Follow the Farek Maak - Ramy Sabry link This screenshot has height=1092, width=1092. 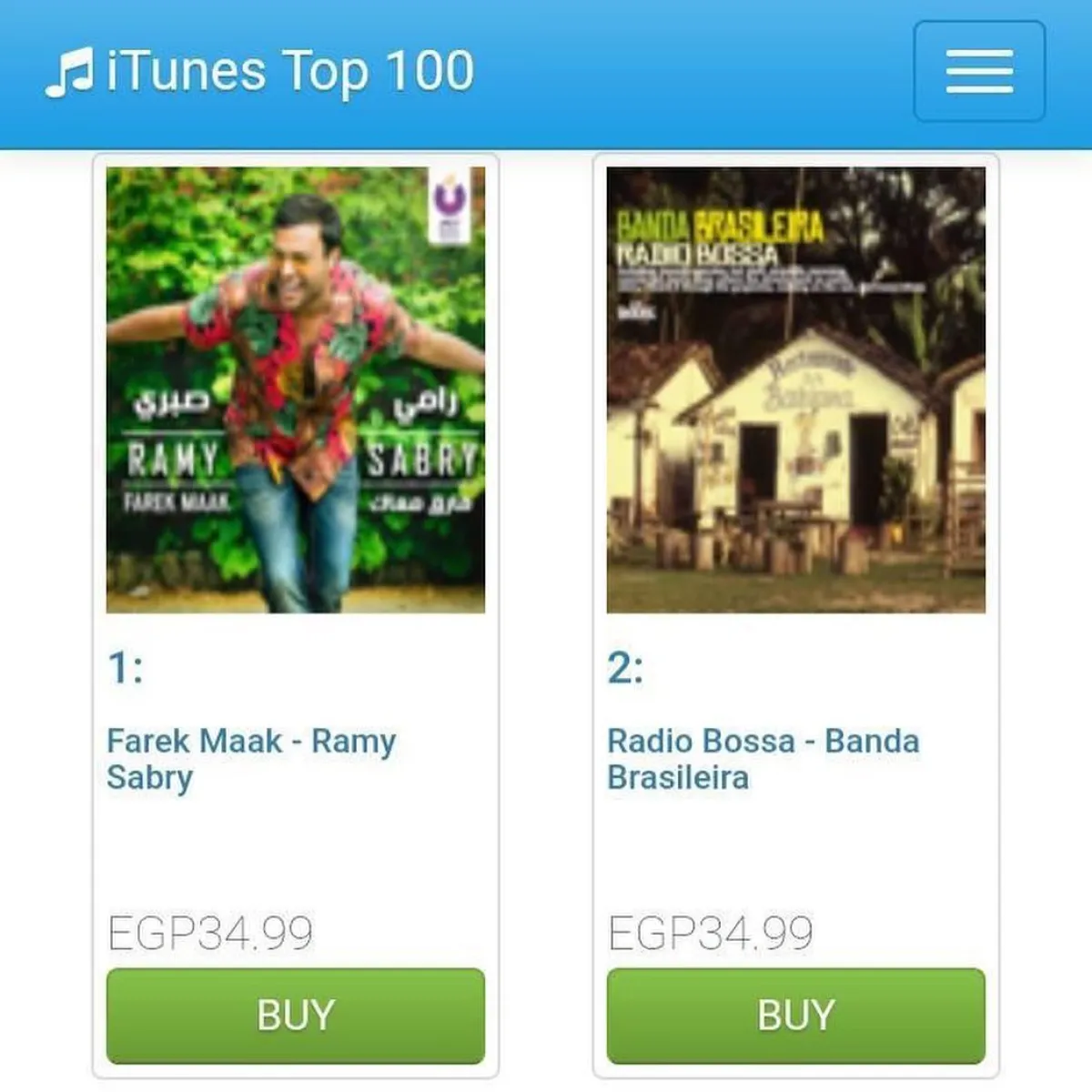tap(251, 759)
